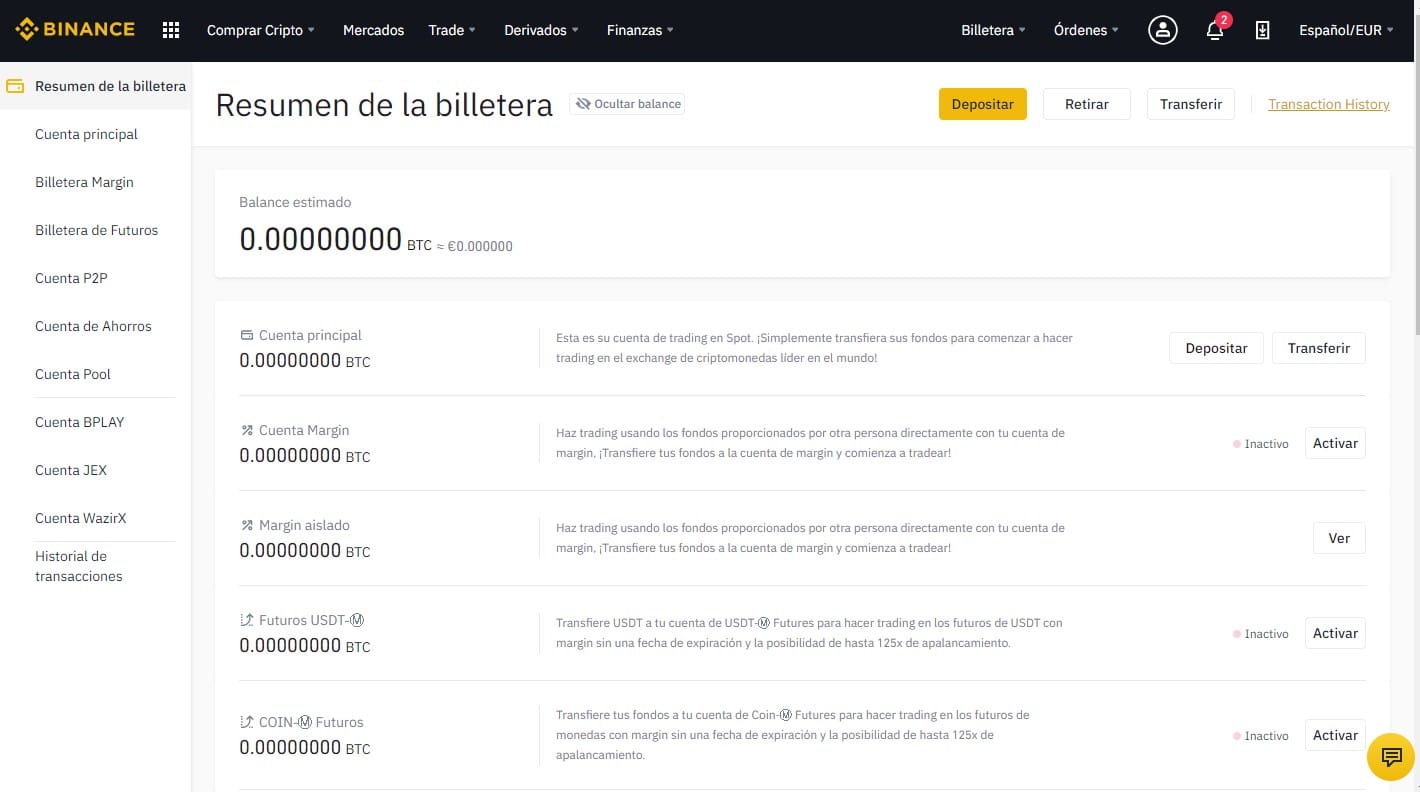The image size is (1420, 792).
Task: Click Transferir in Cuenta principal row
Action: tap(1318, 348)
